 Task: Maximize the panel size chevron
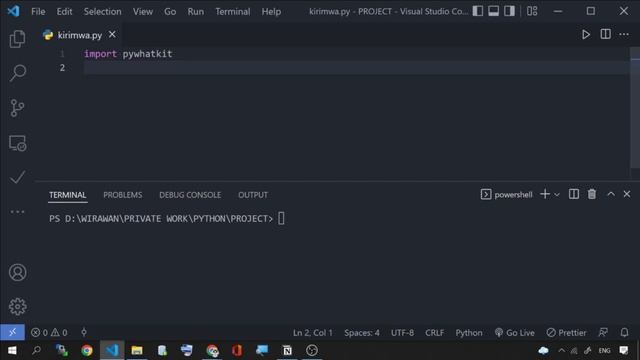tap(611, 194)
